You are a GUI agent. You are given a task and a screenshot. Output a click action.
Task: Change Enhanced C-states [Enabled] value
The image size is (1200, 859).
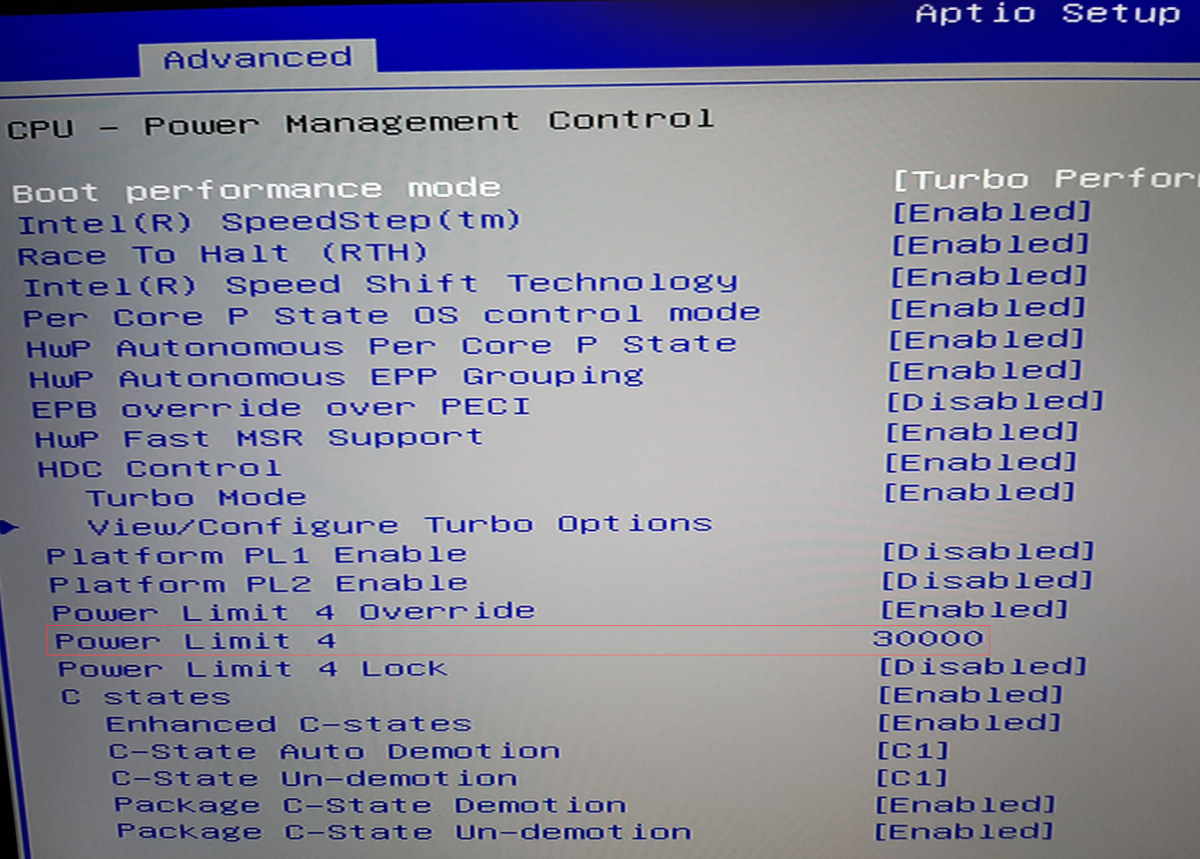coord(969,722)
